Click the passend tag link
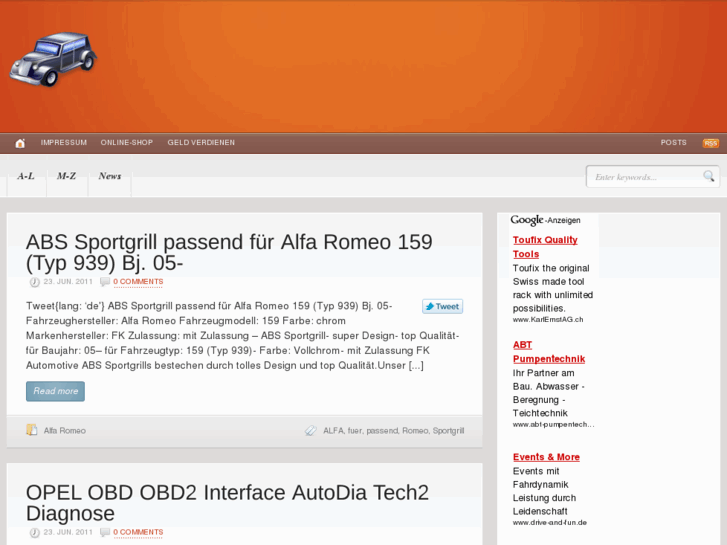This screenshot has width=727, height=545. 382,430
